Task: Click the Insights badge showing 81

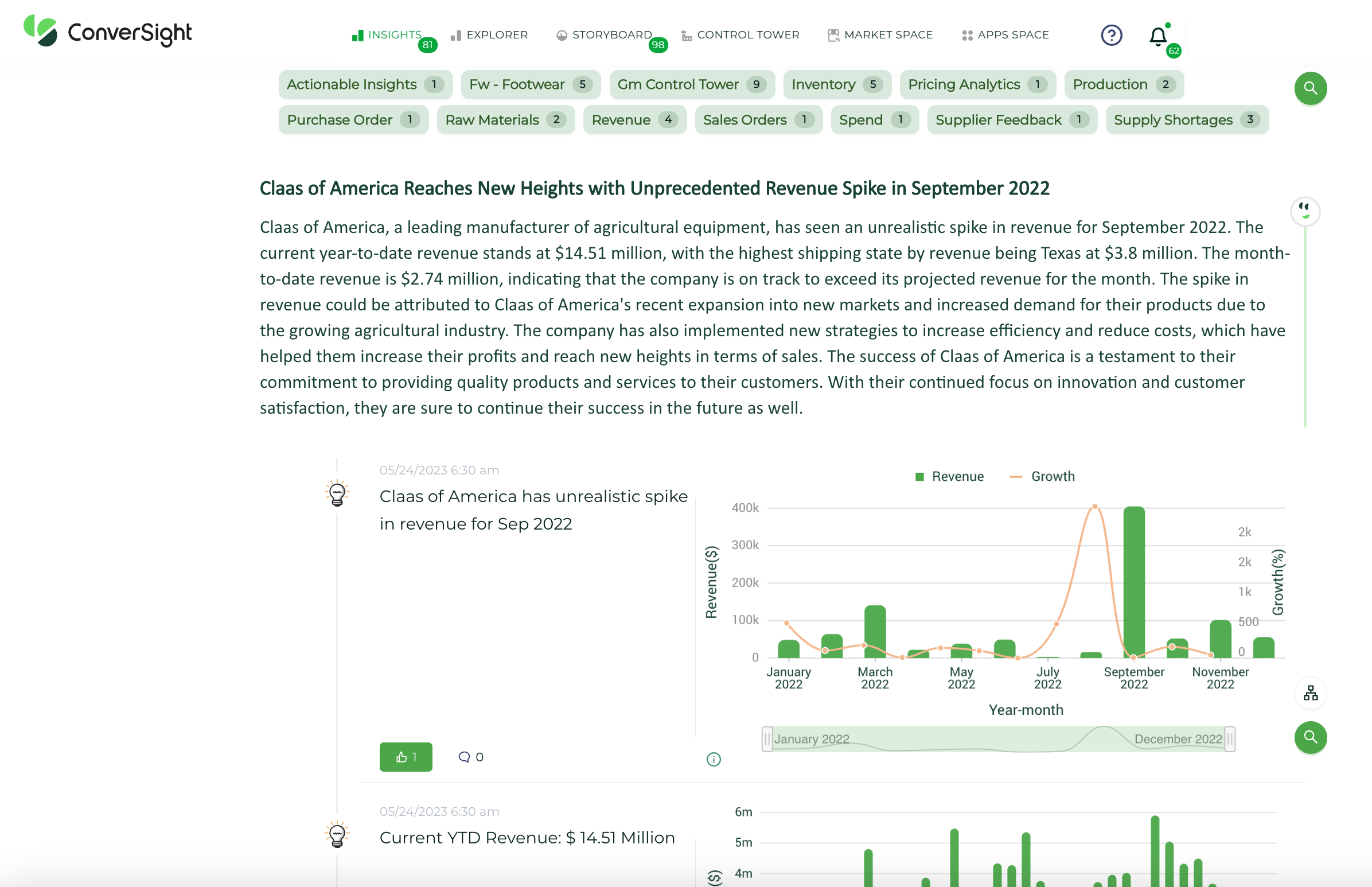Action: coord(427,45)
